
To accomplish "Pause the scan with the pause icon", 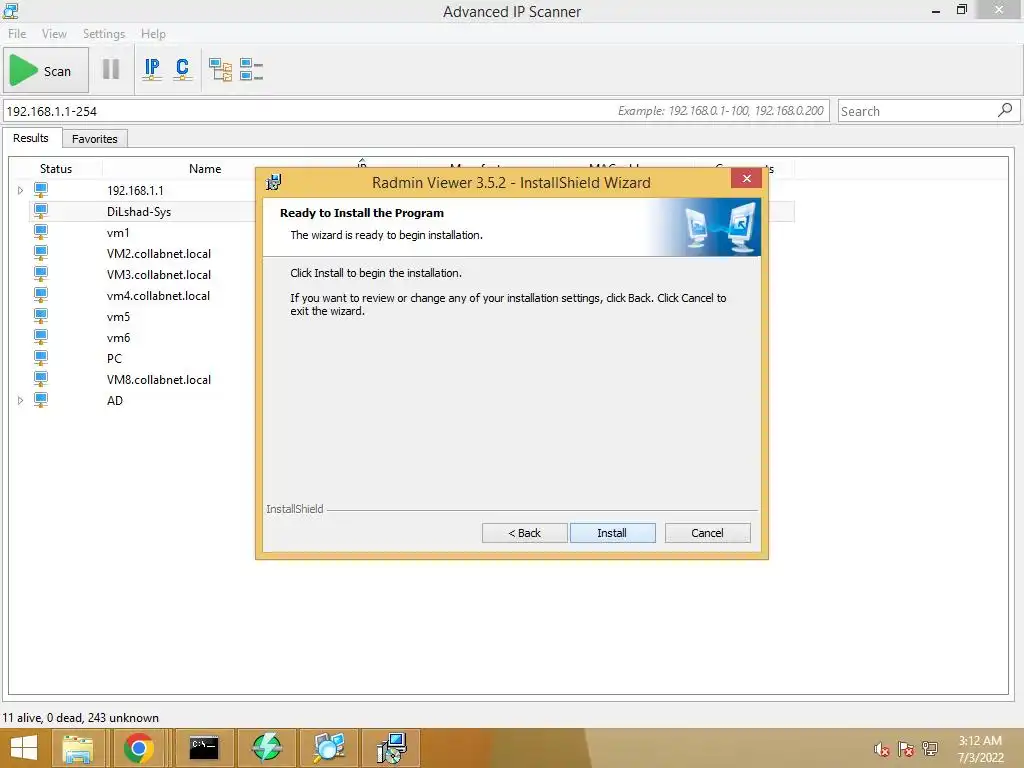I will click(x=111, y=69).
